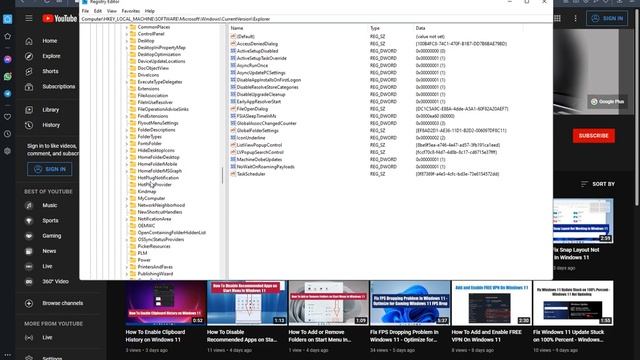Open Music under Best of YouTube
This screenshot has width=640, height=360.
pos(50,205)
